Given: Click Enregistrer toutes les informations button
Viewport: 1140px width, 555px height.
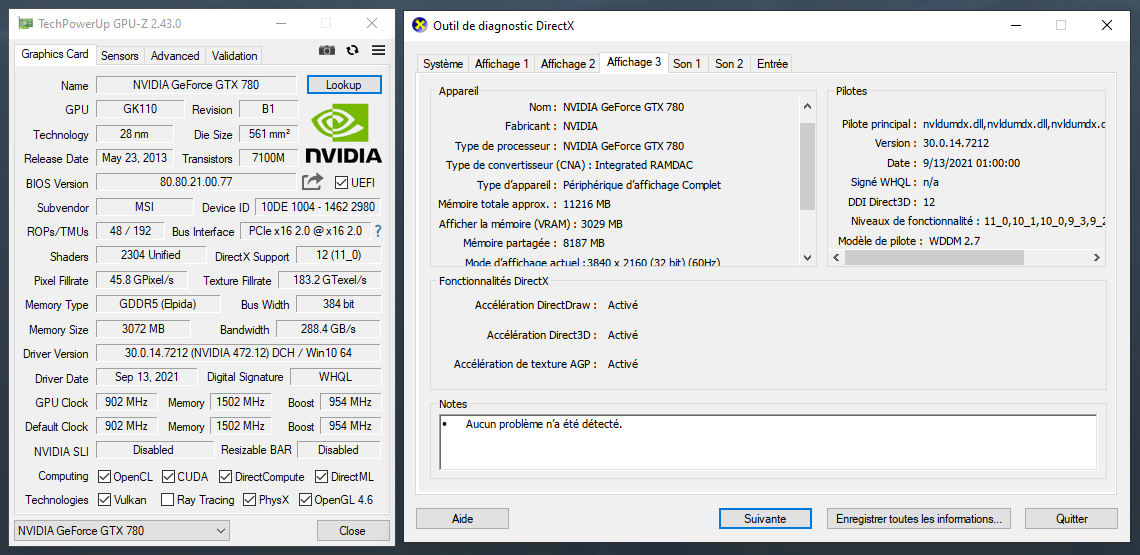Looking at the screenshot, I should (919, 519).
